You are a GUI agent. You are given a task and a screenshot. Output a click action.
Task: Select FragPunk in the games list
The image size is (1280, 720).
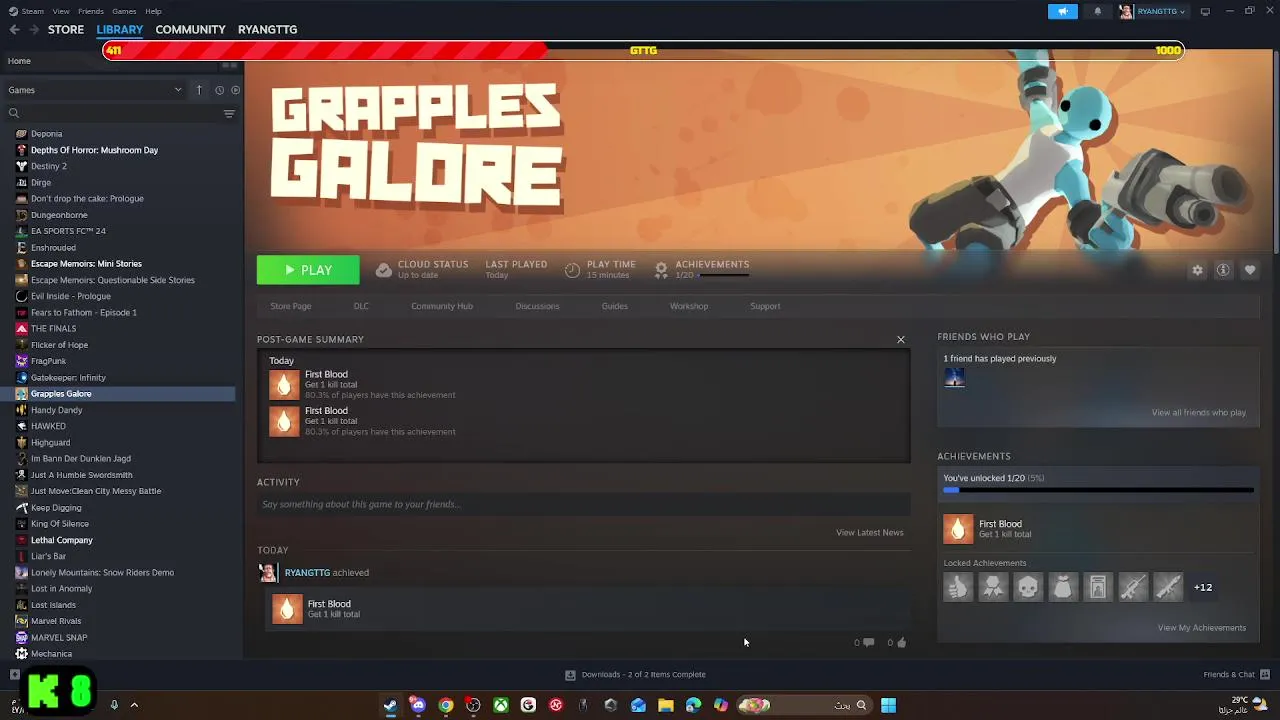tap(48, 361)
